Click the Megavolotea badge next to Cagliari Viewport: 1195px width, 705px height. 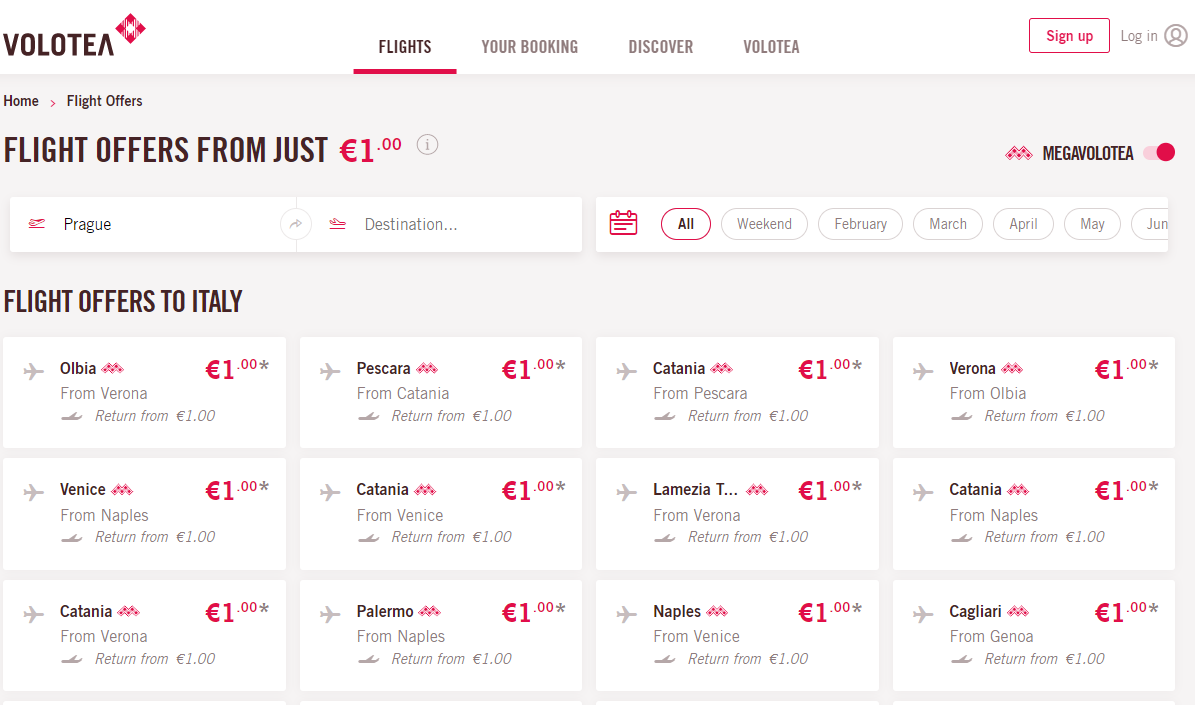pos(1018,611)
